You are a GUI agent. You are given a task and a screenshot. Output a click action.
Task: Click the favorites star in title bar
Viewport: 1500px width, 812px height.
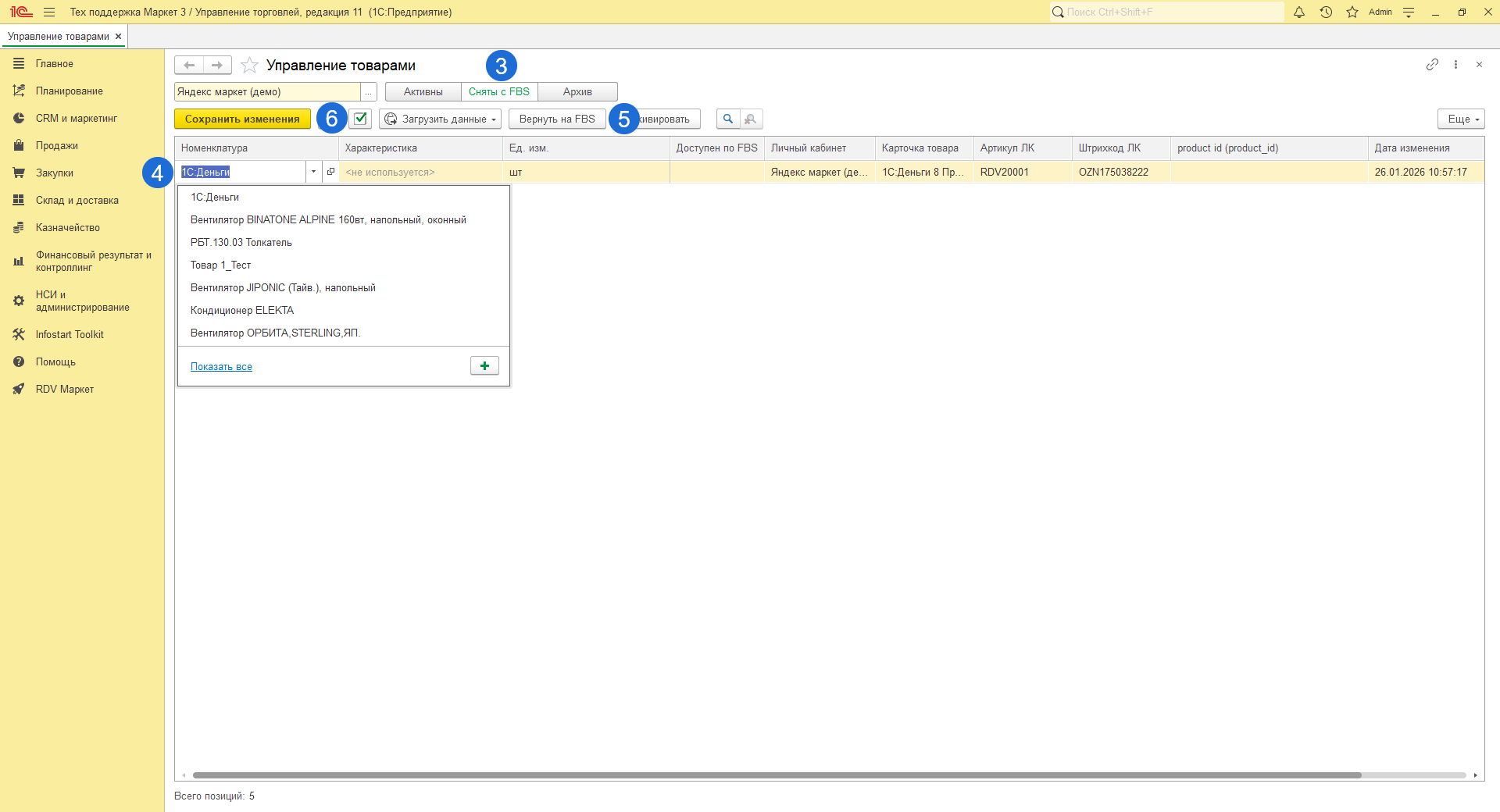click(x=1352, y=12)
